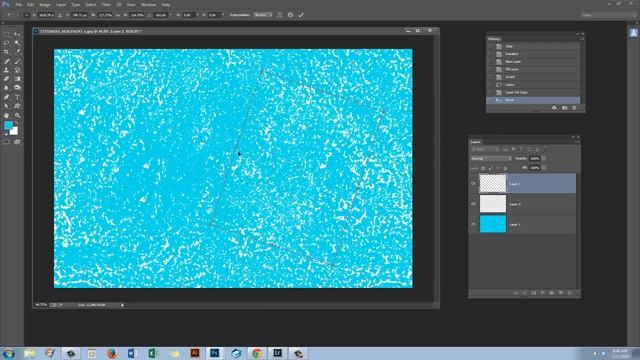
Task: Select the History Brush tool
Action: pos(17,70)
